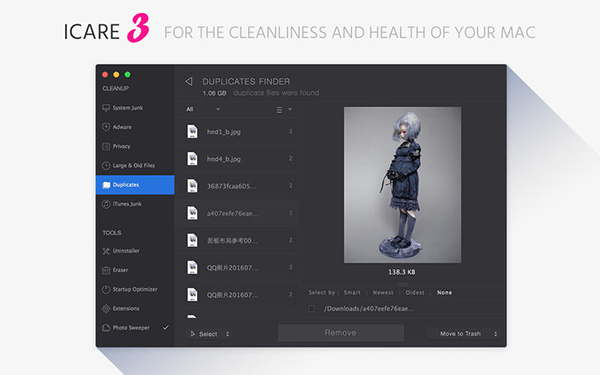Open the Select popup button
The height and width of the screenshot is (375, 600).
[x=209, y=334]
